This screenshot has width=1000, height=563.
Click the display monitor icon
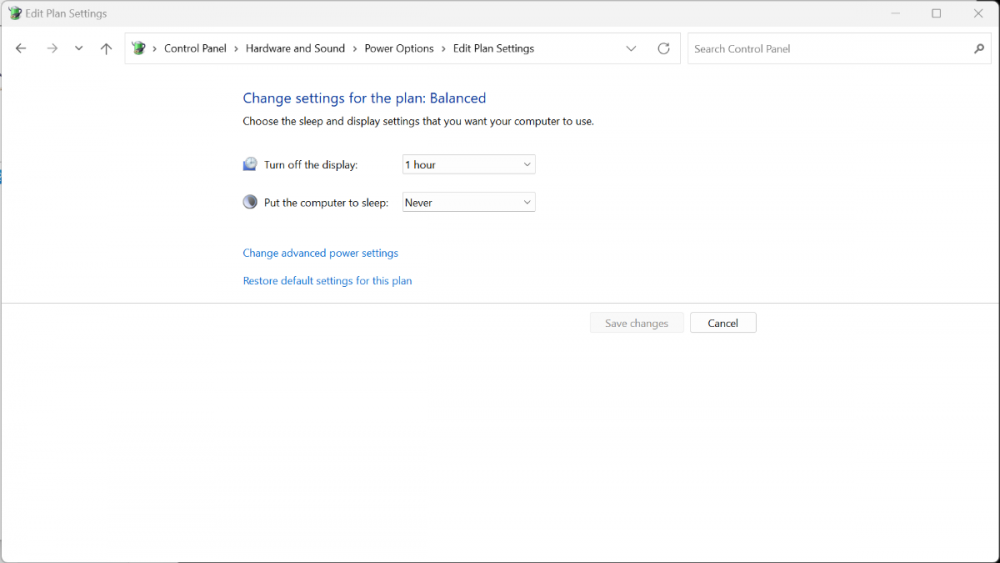(x=250, y=164)
